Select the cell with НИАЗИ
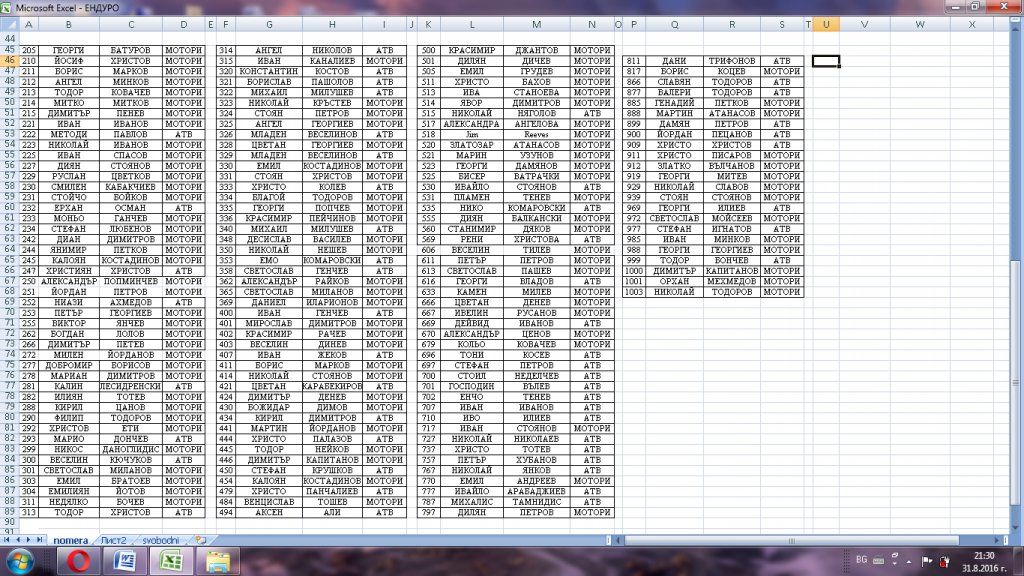 tap(68, 302)
